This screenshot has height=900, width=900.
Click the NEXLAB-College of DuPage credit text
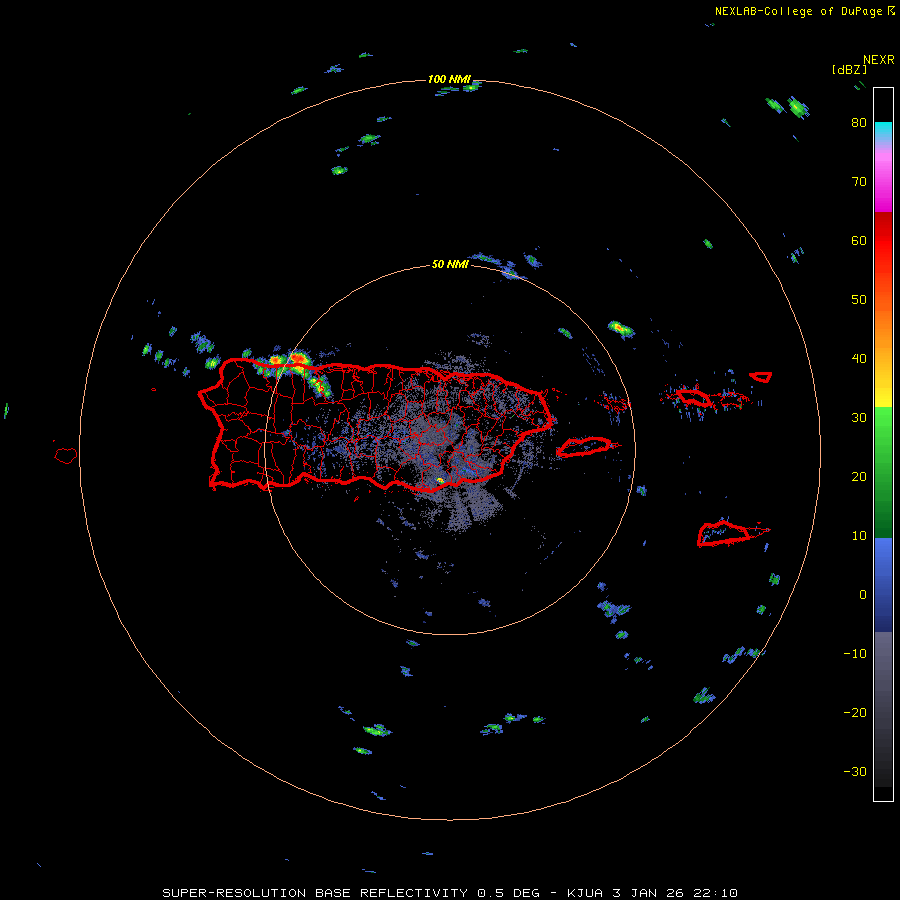point(804,11)
